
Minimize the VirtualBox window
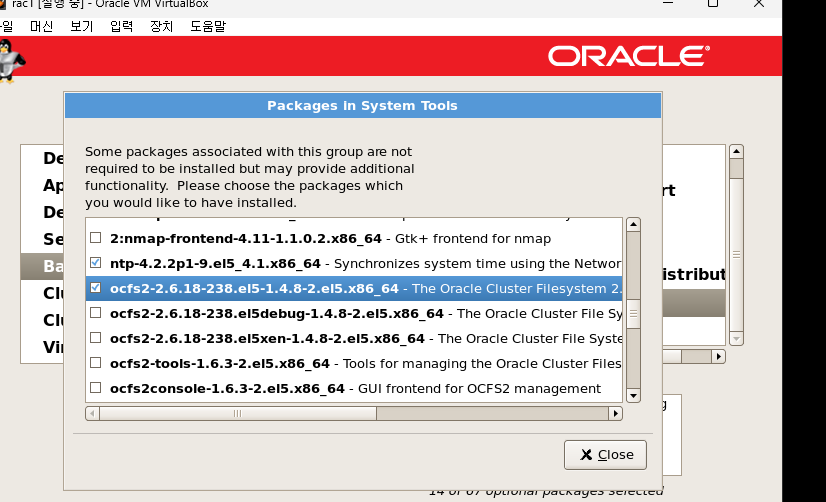coord(668,3)
